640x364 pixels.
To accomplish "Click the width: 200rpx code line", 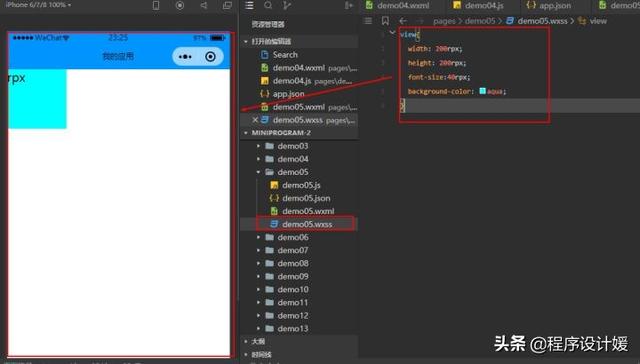I will pos(435,49).
